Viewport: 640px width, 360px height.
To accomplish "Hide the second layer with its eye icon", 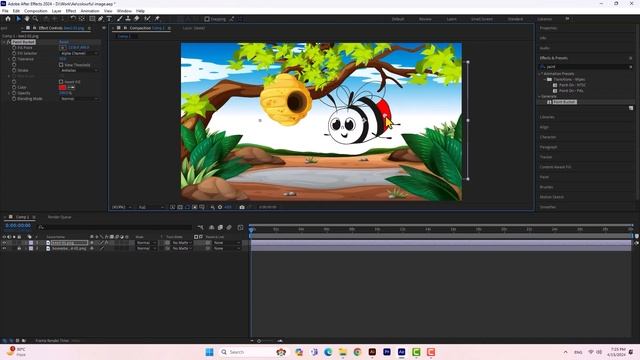I will 4,248.
